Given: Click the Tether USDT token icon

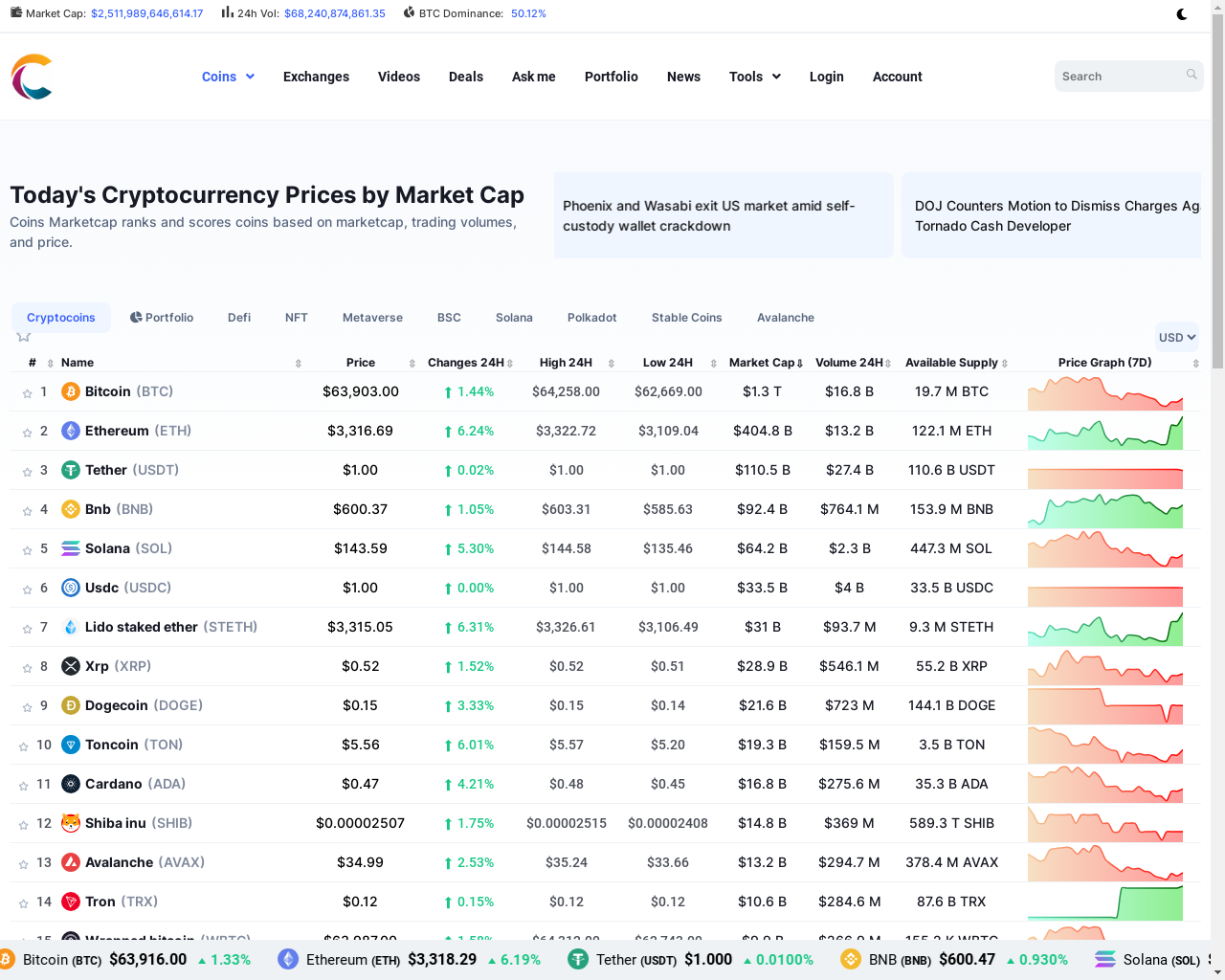Looking at the screenshot, I should coord(70,470).
